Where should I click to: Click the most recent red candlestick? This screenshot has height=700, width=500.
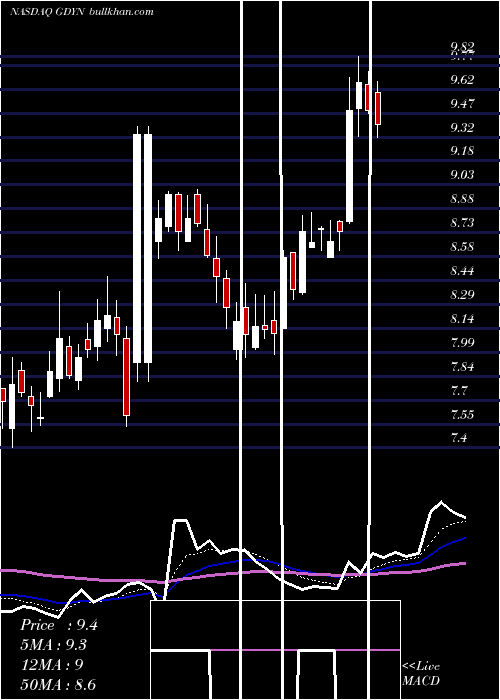coord(378,108)
